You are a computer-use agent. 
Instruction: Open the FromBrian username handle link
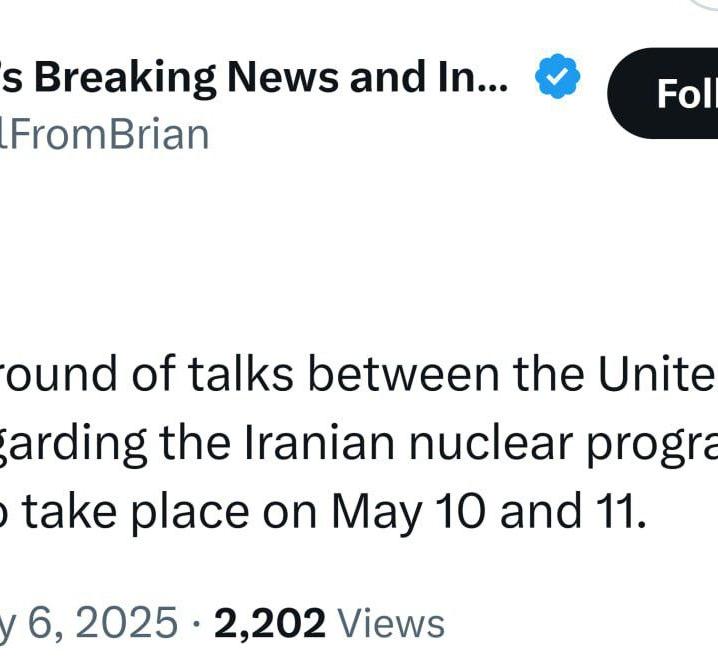(x=104, y=135)
